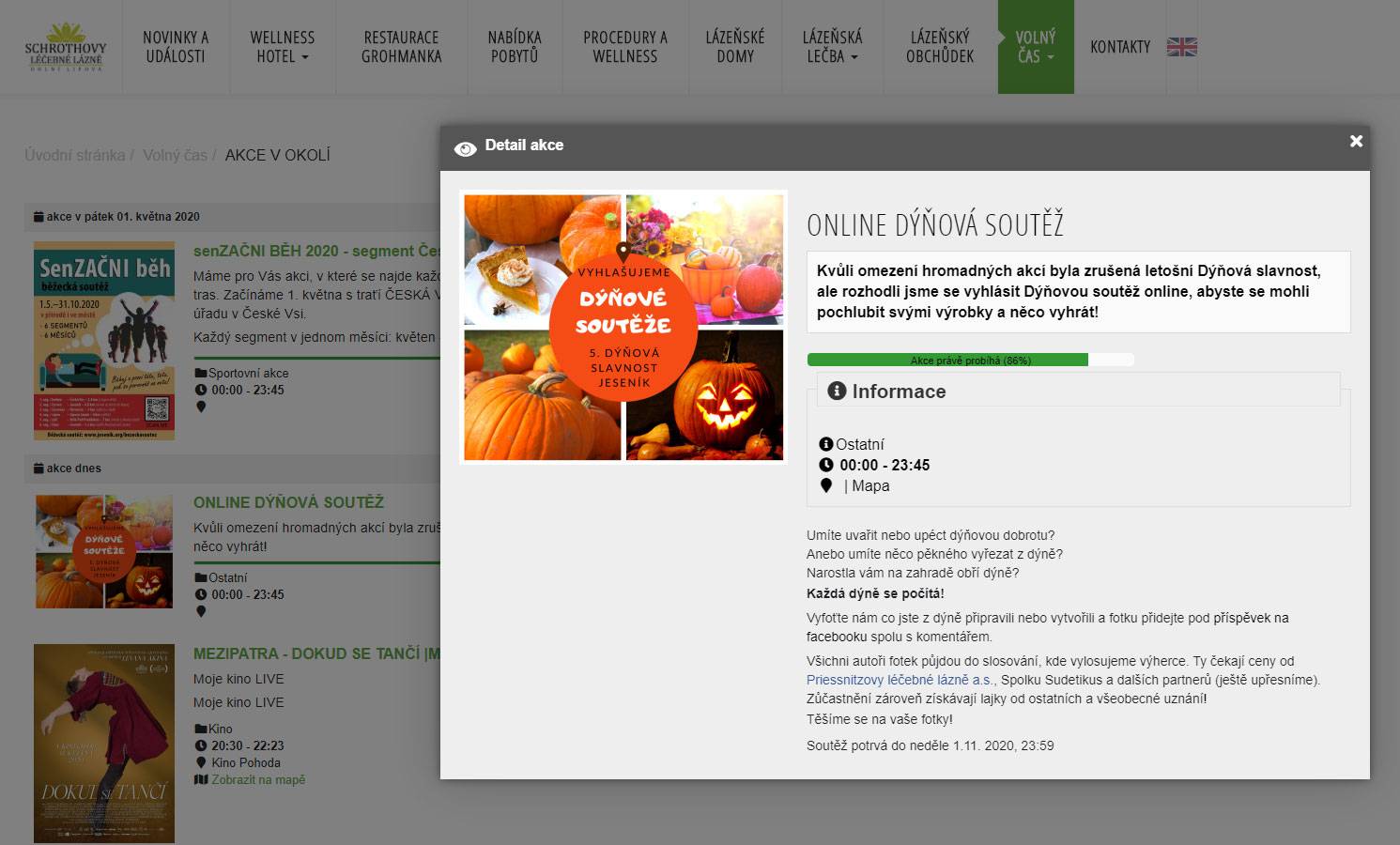Viewport: 1400px width, 845px height.
Task: Open the Priessnitzovy léčebné lázně a.s. link
Action: 899,680
